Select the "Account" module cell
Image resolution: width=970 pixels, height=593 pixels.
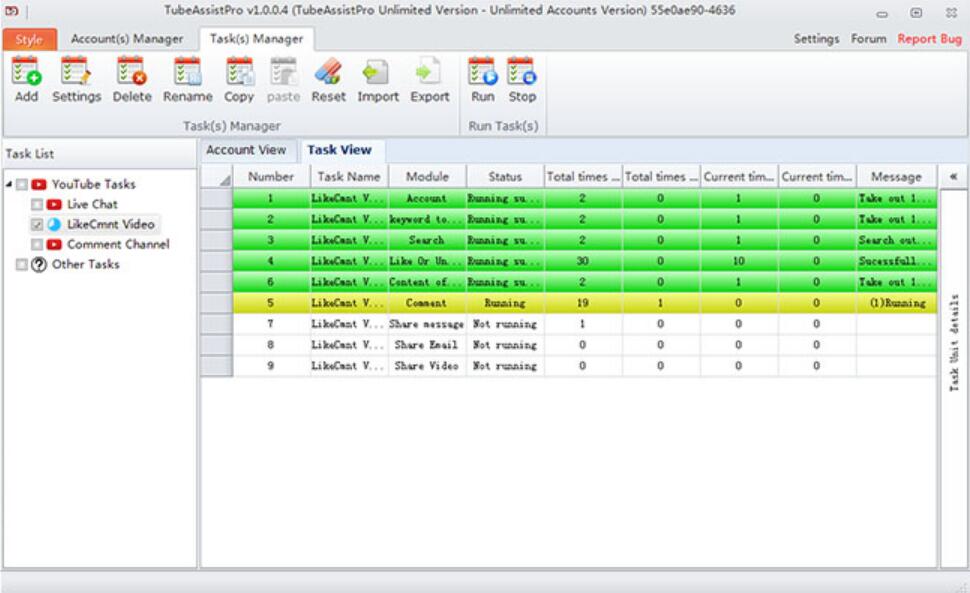(427, 198)
